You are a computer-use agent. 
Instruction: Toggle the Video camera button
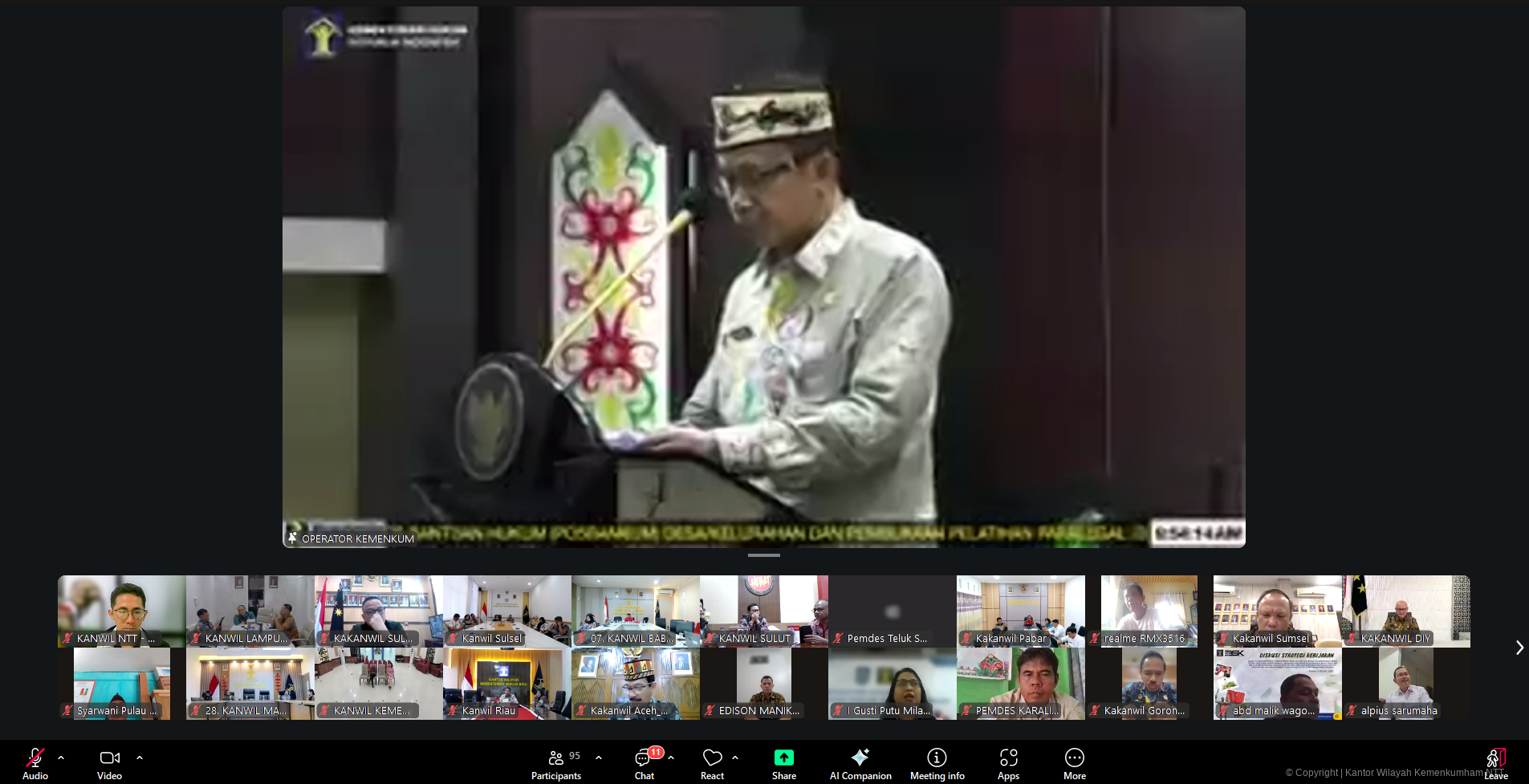109,762
